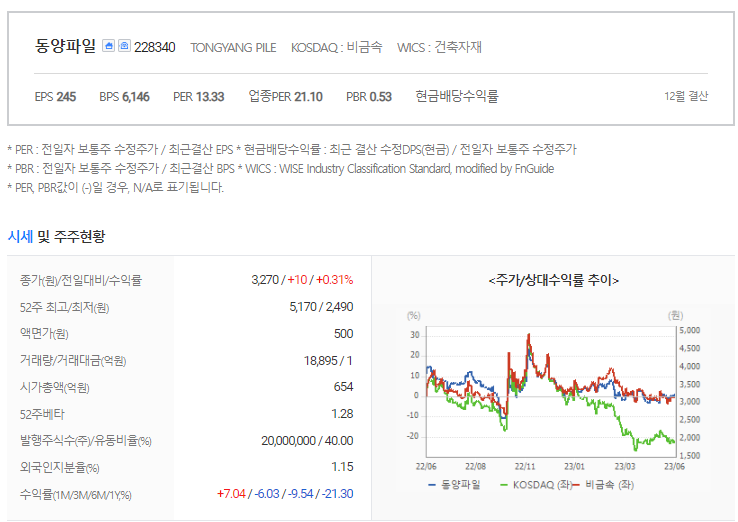This screenshot has width=738, height=522.
Task: Select the foreign ownership value 1.15
Action: pyautogui.click(x=342, y=467)
